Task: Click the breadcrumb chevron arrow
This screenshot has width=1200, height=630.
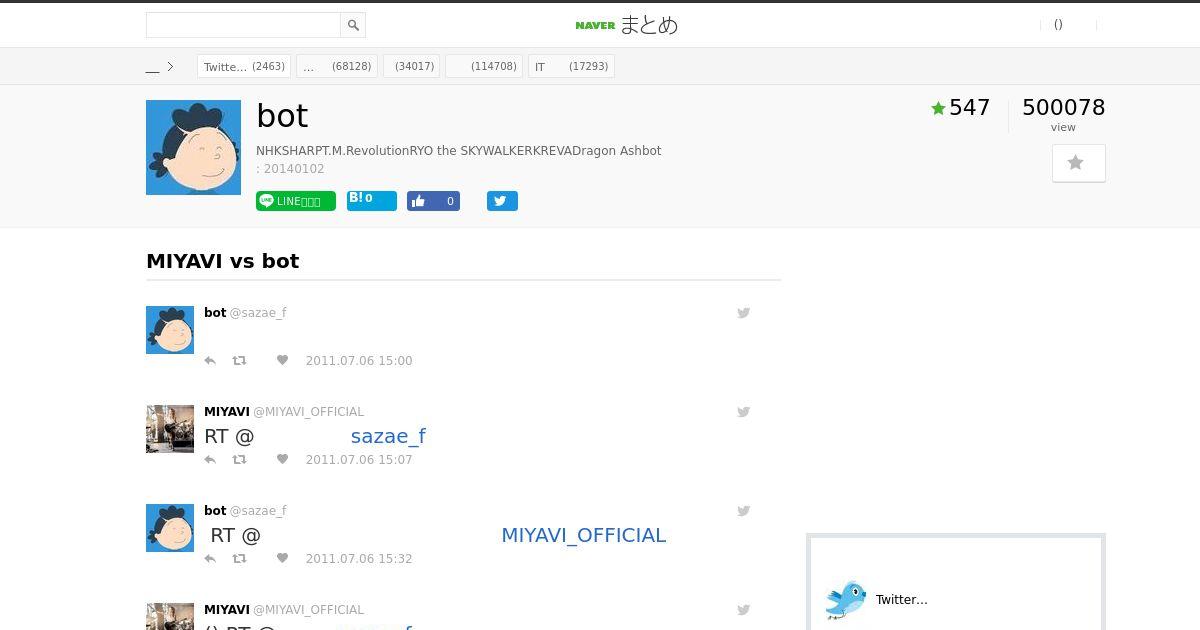Action: tap(170, 67)
